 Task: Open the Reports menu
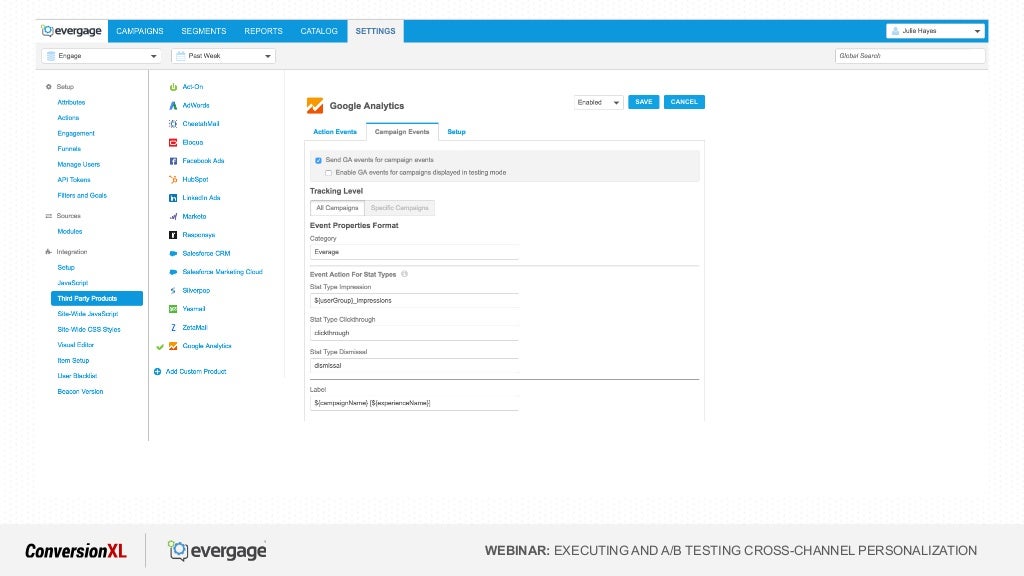tap(263, 31)
